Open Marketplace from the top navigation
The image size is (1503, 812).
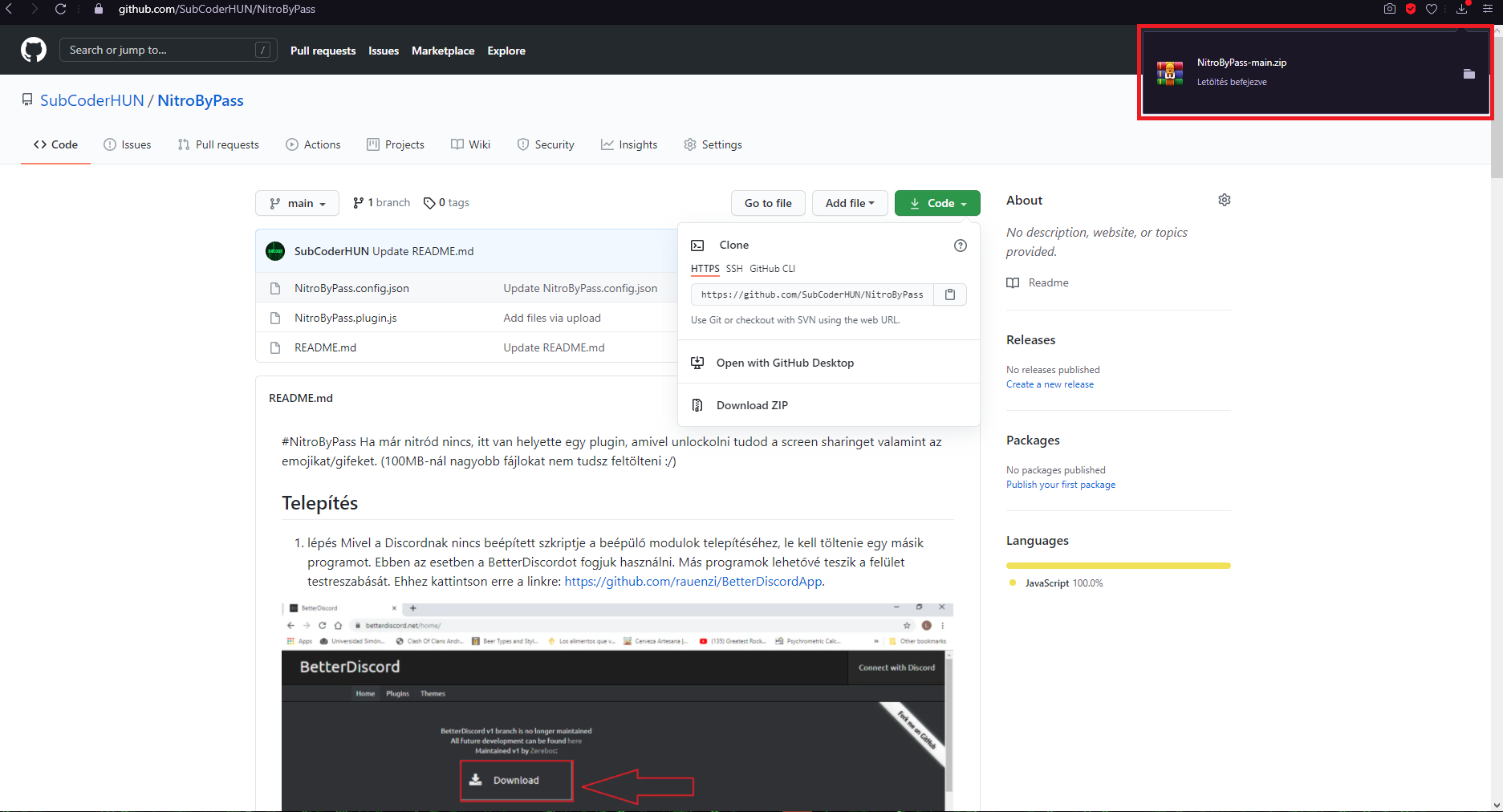pos(443,51)
